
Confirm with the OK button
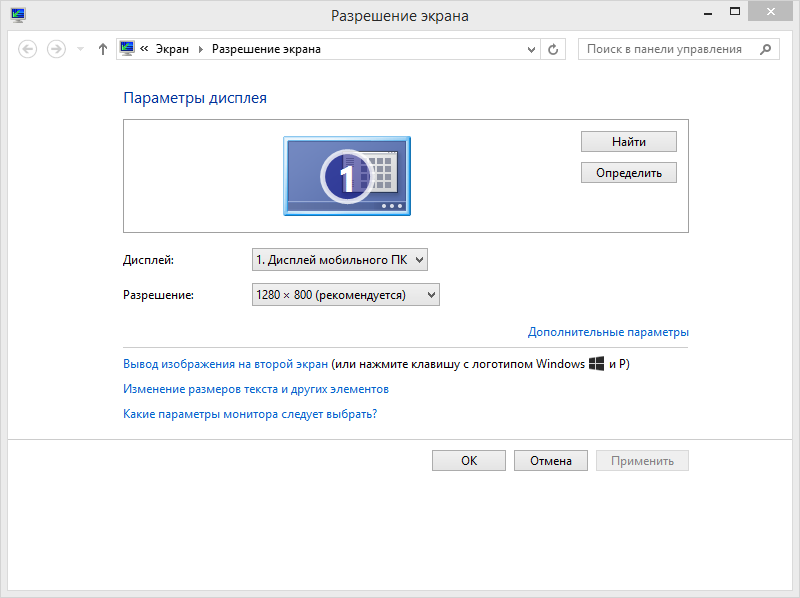click(469, 461)
